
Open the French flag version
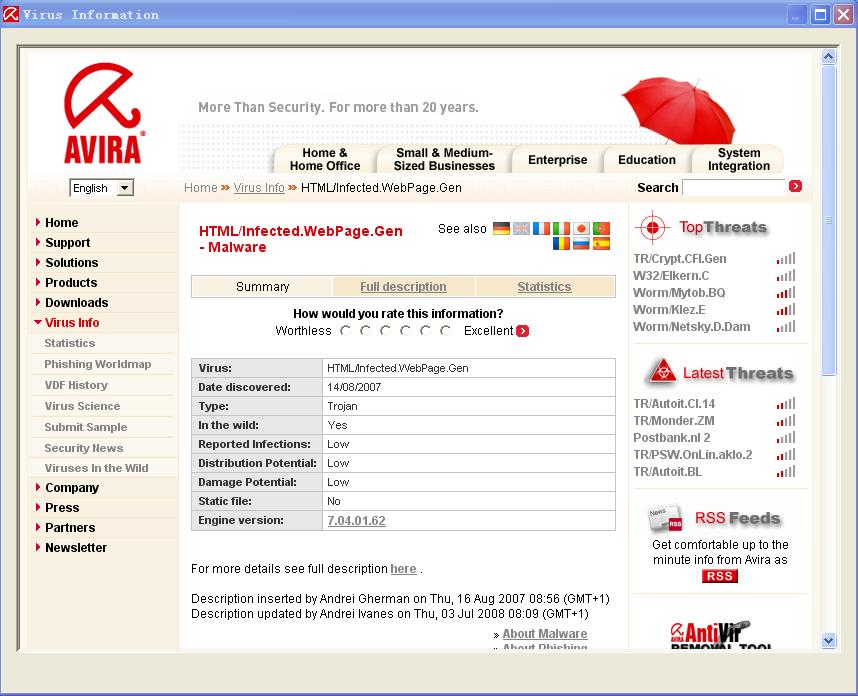[x=541, y=228]
